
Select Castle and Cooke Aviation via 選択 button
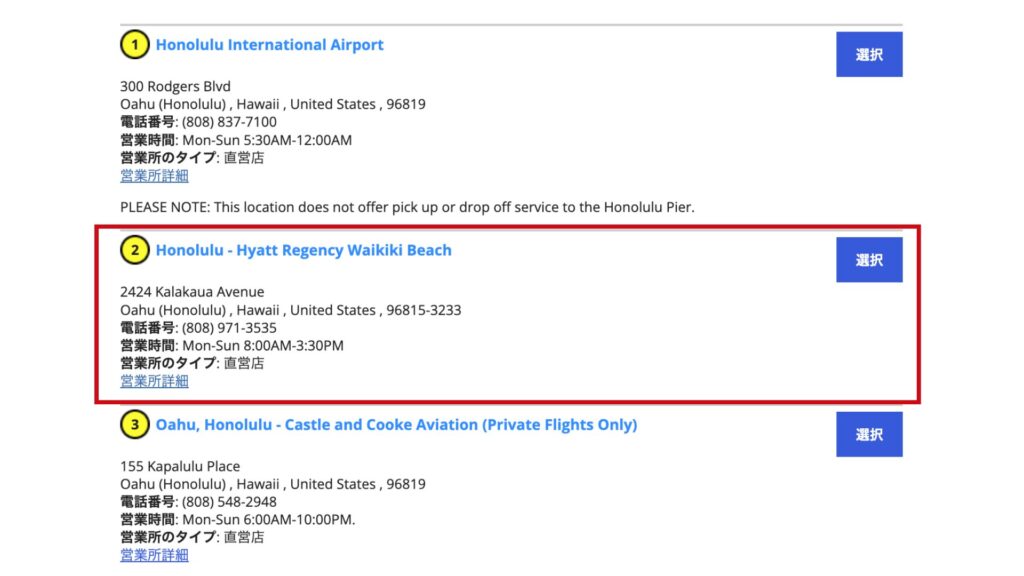click(869, 434)
